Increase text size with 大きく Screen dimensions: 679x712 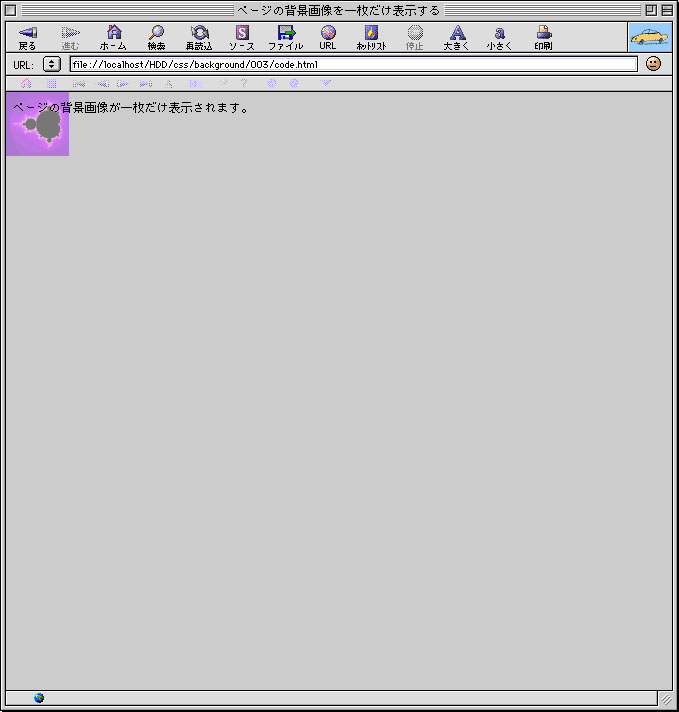(457, 38)
